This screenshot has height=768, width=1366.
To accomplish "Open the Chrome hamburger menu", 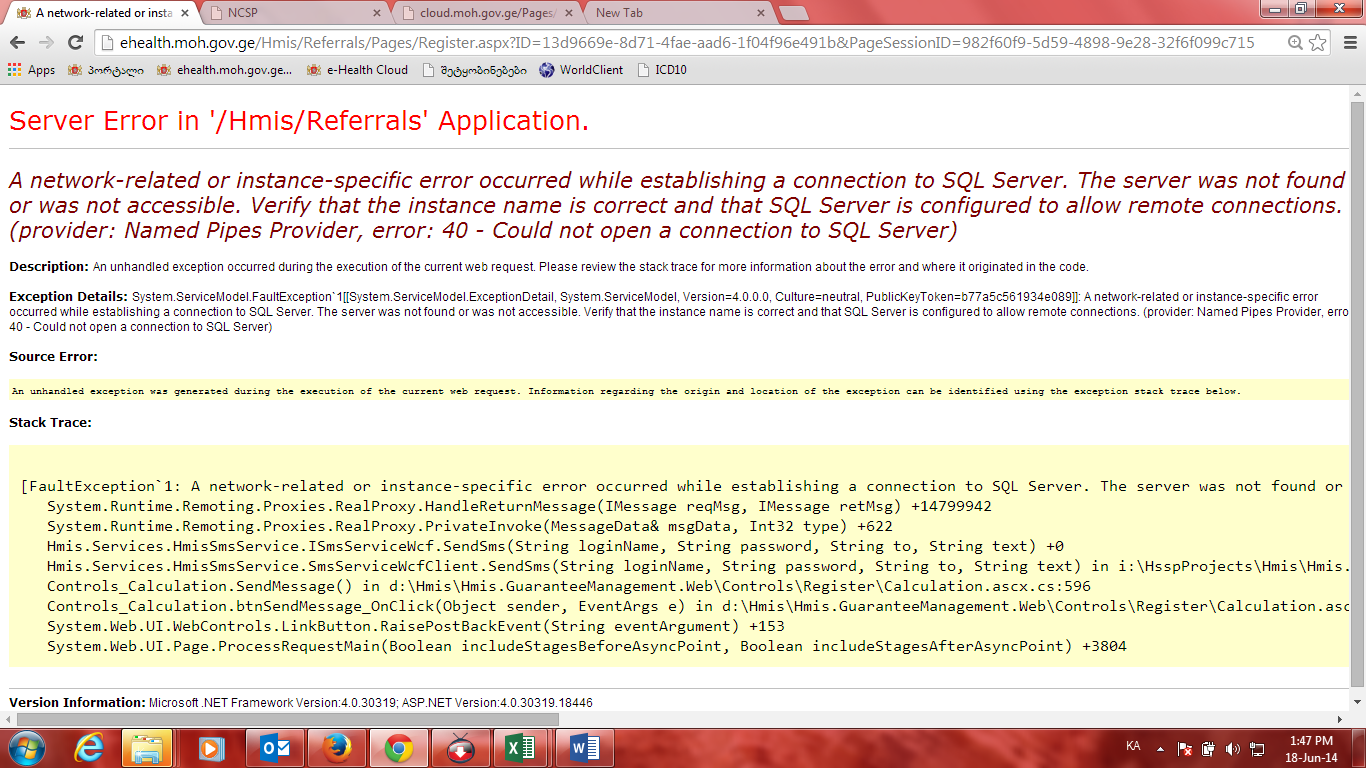I will pos(1349,42).
